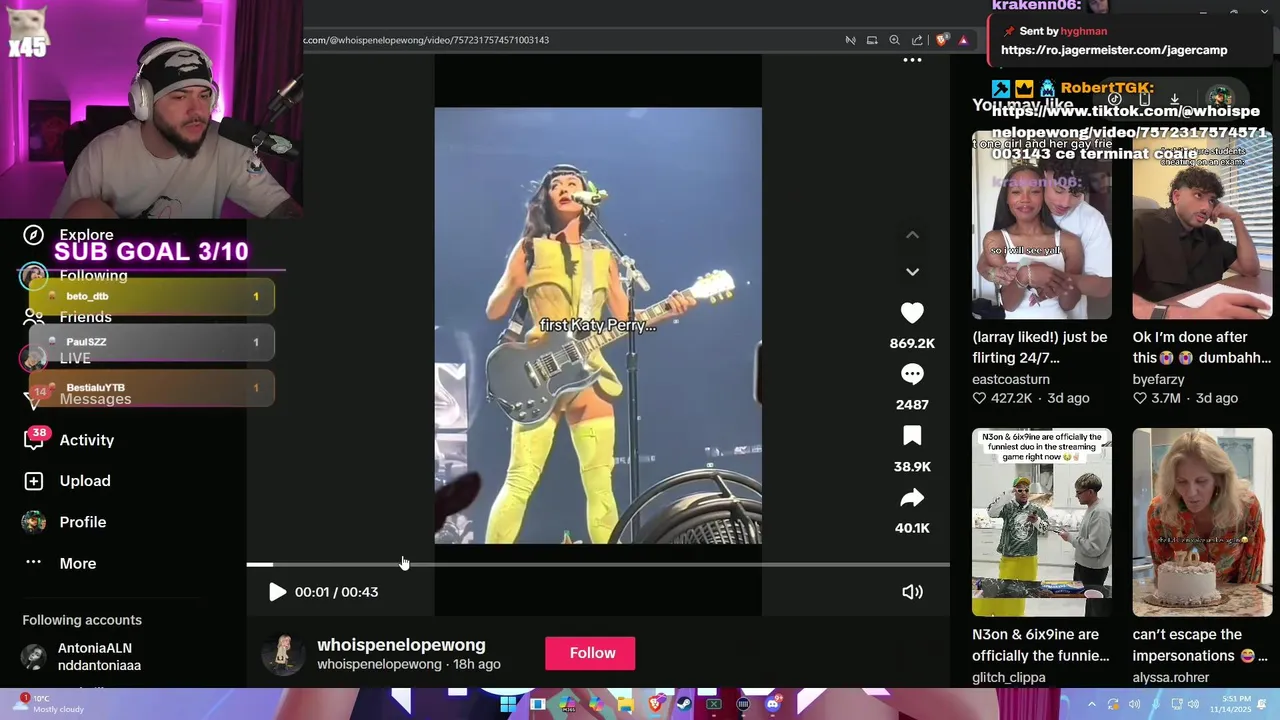Open Discord from the taskbar
Image resolution: width=1280 pixels, height=720 pixels.
772,704
